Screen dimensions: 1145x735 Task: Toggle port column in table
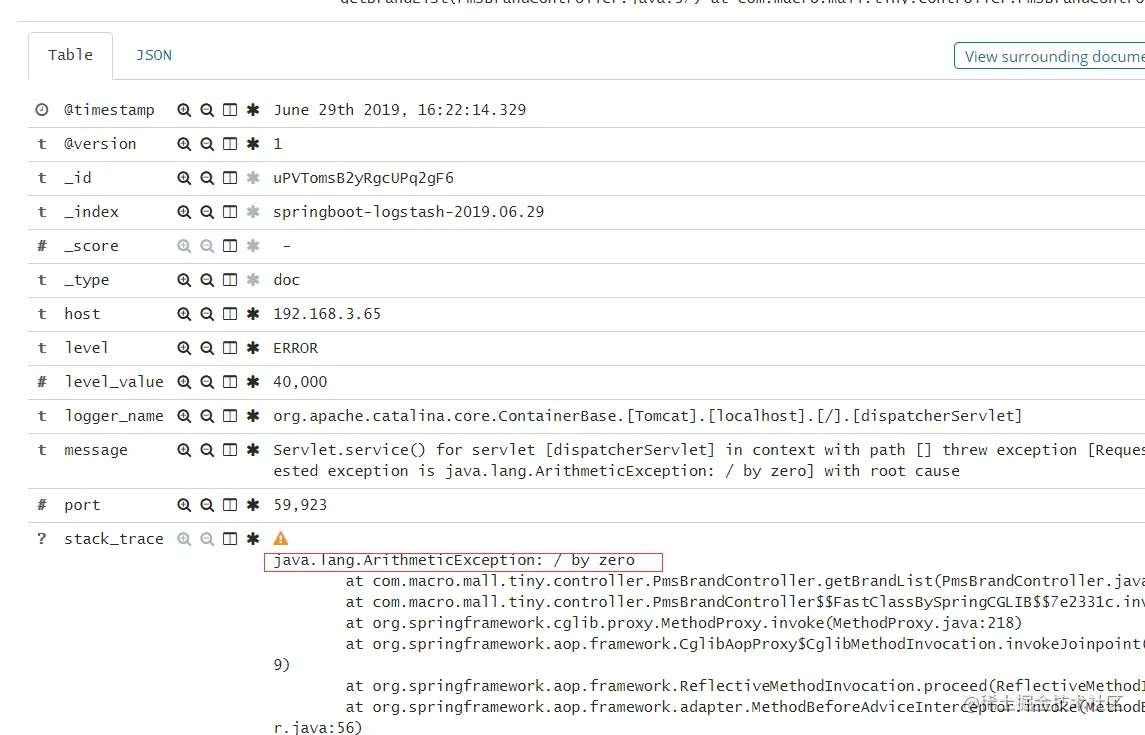[230, 505]
